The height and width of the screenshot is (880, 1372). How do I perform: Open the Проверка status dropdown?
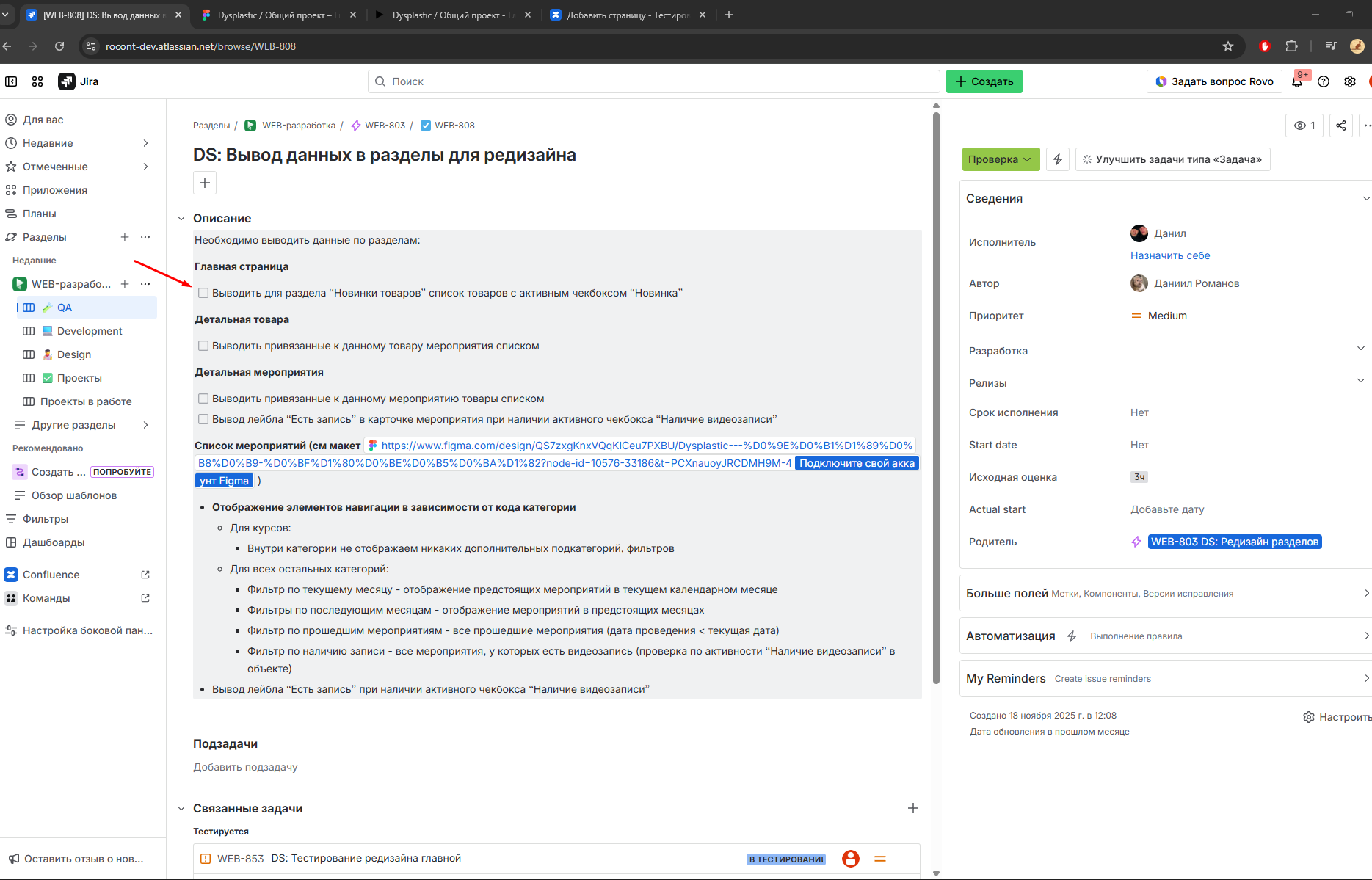[1000, 159]
